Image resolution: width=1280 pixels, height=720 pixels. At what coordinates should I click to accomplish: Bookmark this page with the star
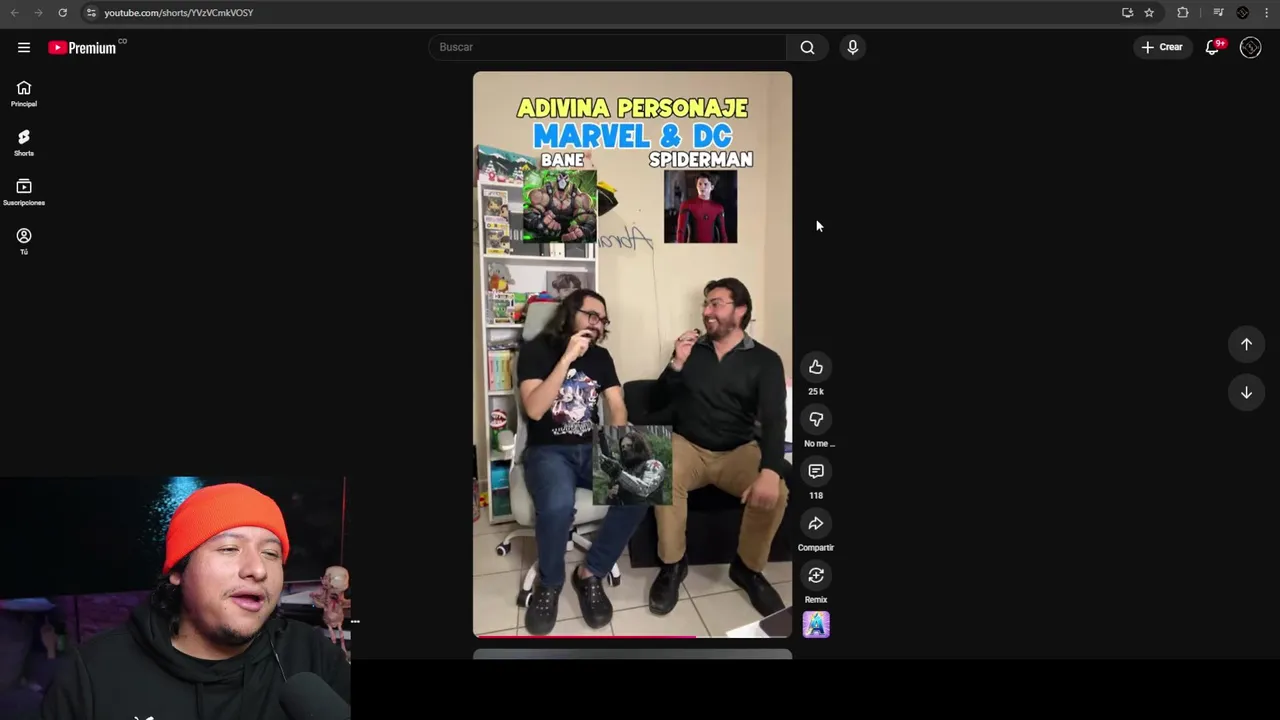1149,12
